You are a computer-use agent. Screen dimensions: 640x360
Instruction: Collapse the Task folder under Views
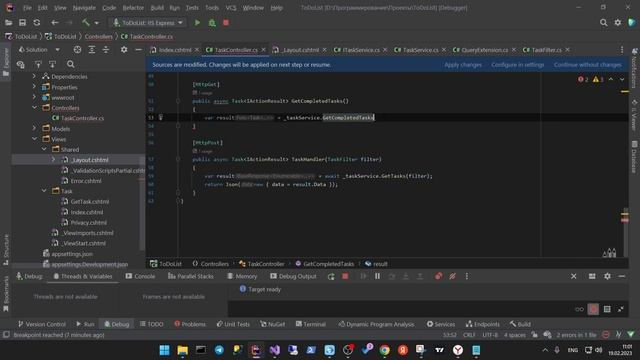click(44, 191)
